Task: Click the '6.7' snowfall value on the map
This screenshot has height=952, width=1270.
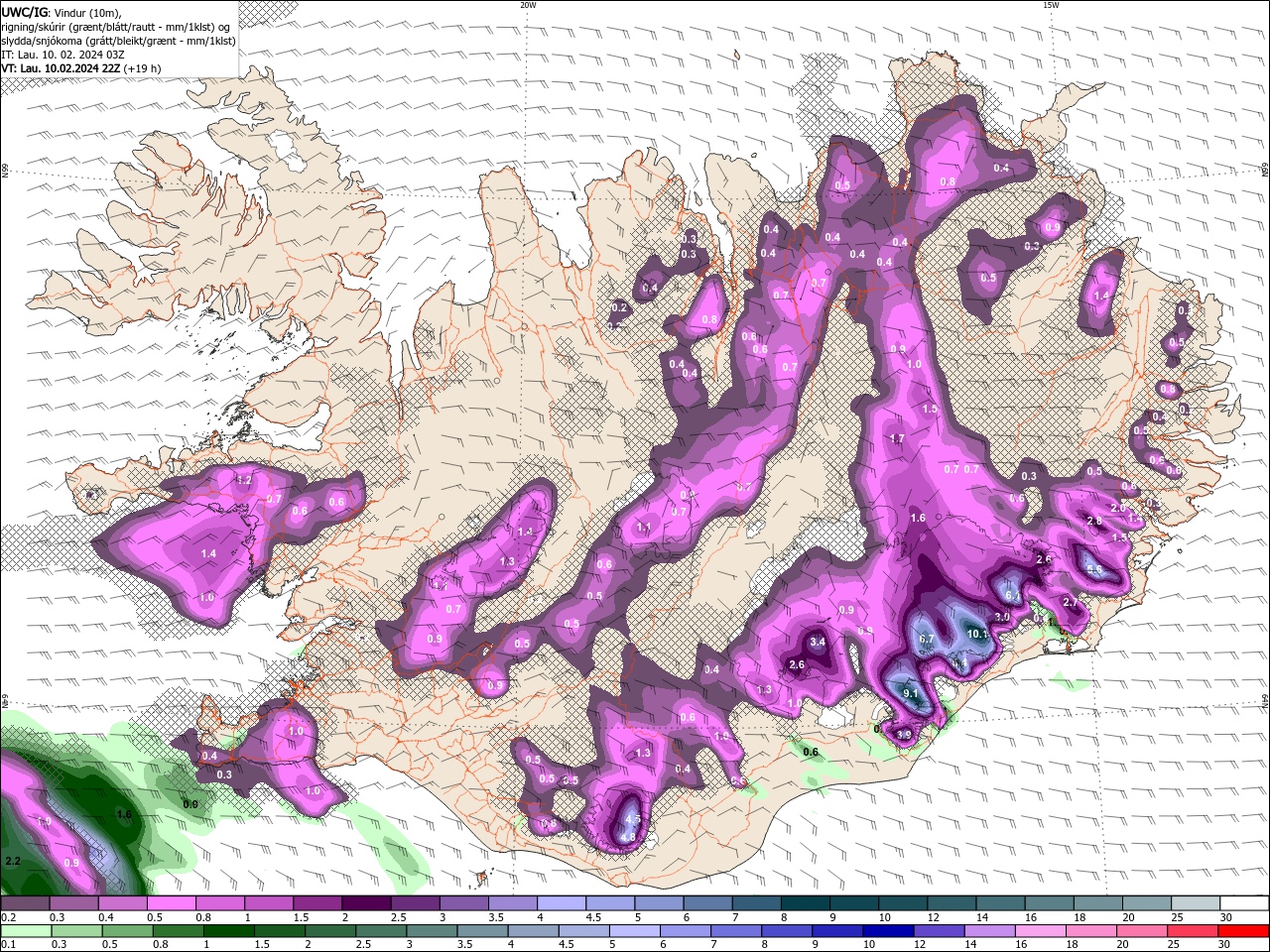Action: pyautogui.click(x=927, y=640)
